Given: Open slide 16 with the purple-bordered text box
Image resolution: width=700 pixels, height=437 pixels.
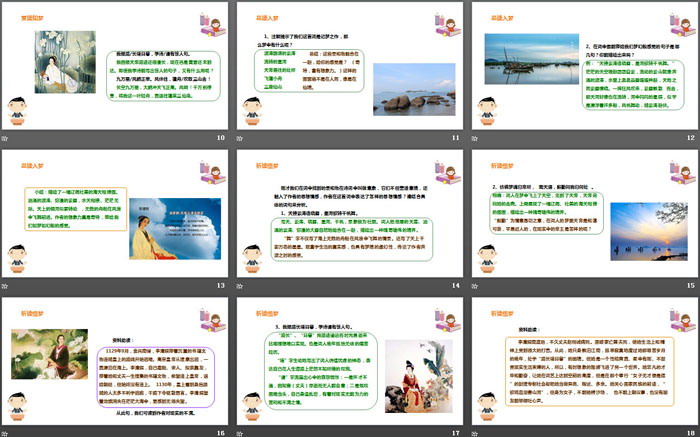Looking at the screenshot, I should pos(116,359).
